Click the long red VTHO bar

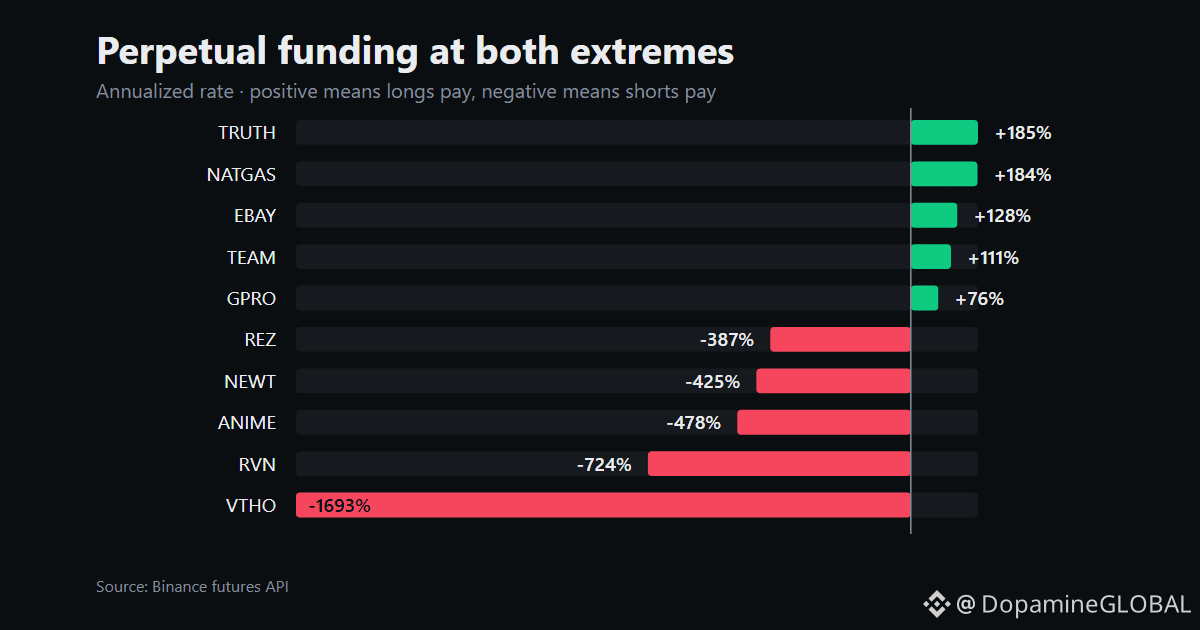pos(603,505)
